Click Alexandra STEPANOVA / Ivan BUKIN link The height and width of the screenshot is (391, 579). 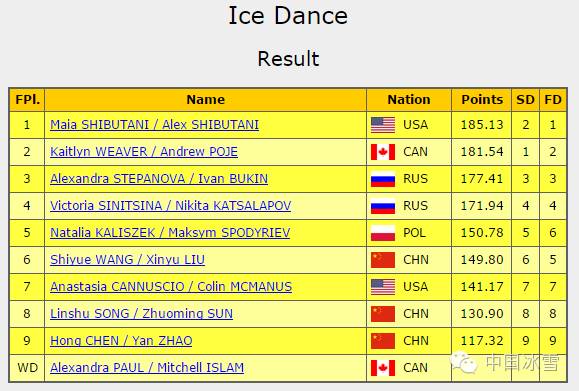[159, 179]
